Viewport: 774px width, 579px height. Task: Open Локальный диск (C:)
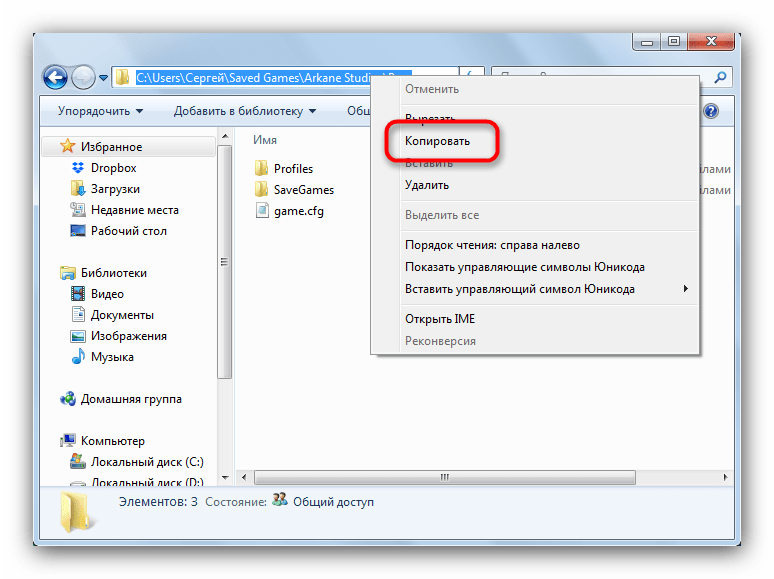point(147,462)
